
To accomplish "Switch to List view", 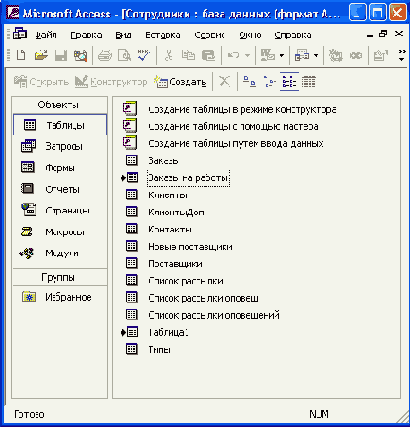I will (289, 81).
